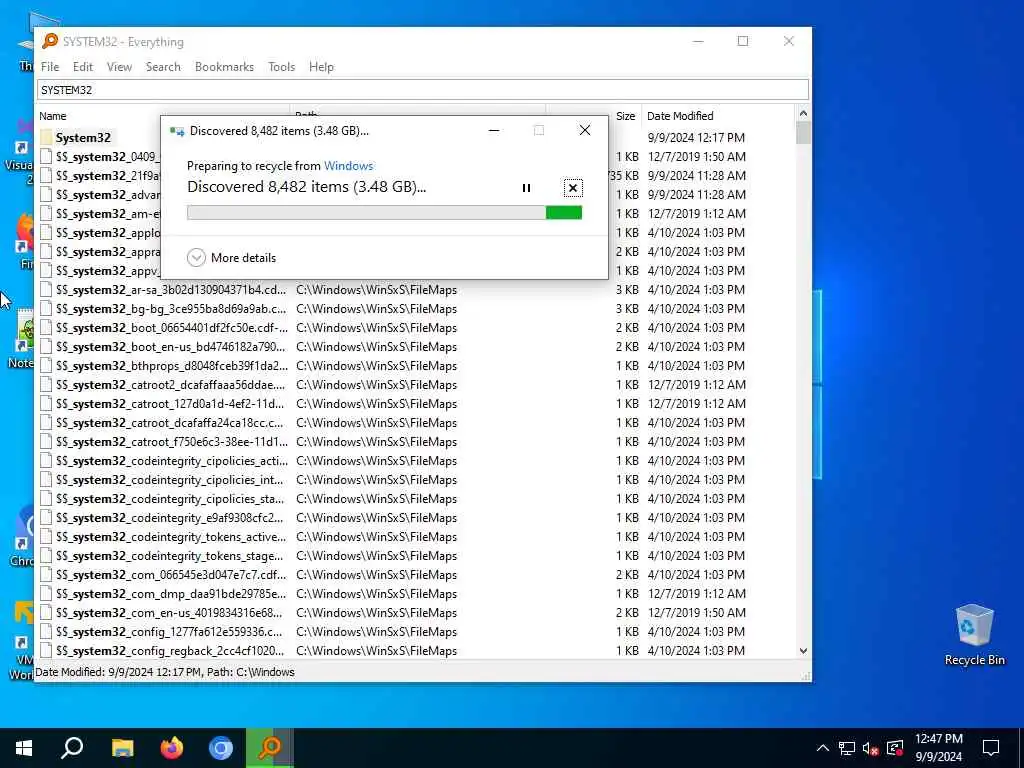
Task: Click file icon of $$_system32_codeintegrity_tokens_active row
Action: pos(46,536)
